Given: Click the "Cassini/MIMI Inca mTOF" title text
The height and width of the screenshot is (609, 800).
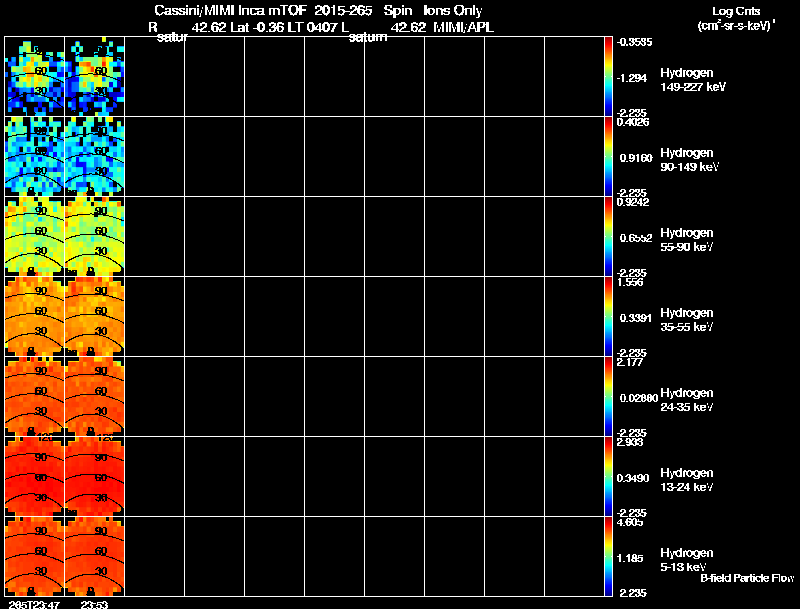Looking at the screenshot, I should point(230,10).
